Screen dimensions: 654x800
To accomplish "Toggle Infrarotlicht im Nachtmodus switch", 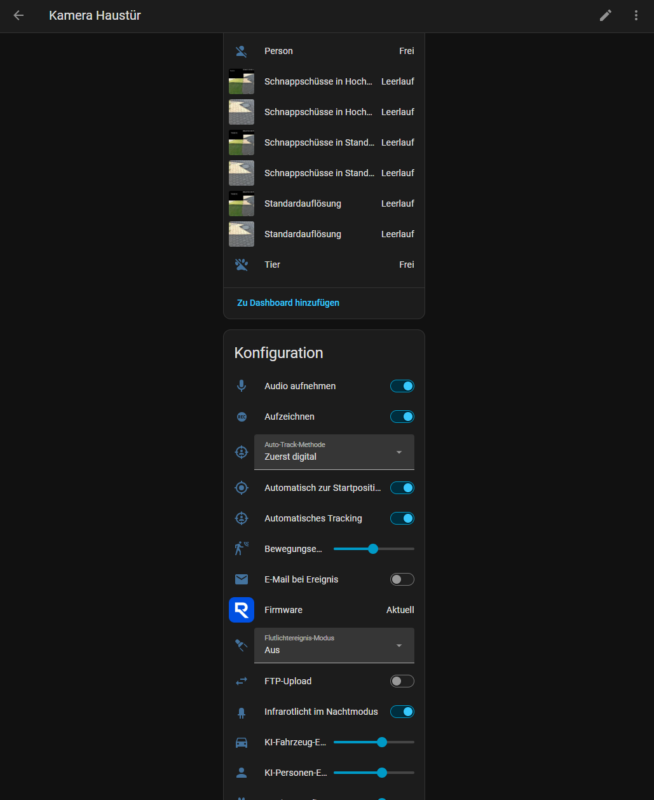I will point(402,712).
